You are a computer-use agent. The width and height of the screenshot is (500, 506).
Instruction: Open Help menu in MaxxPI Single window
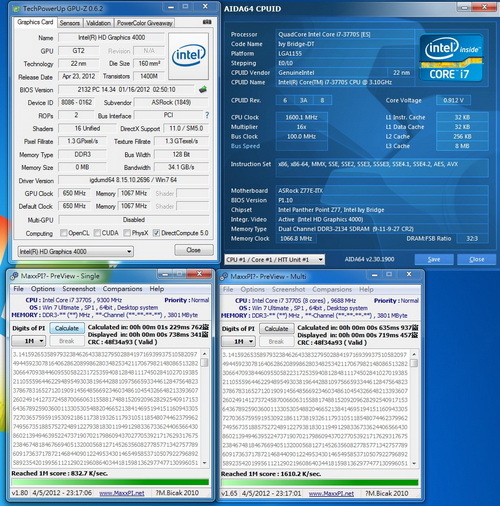pyautogui.click(x=157, y=289)
